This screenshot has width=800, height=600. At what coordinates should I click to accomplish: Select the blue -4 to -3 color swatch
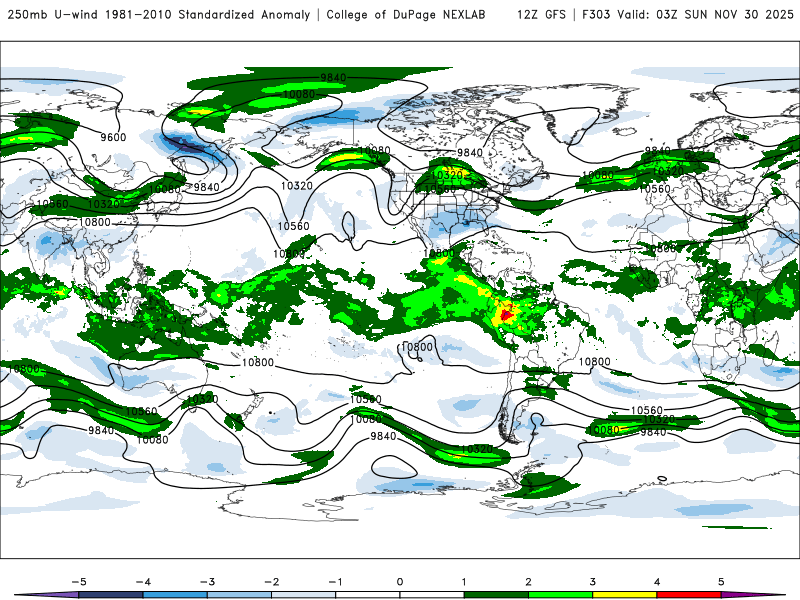[x=175, y=595]
